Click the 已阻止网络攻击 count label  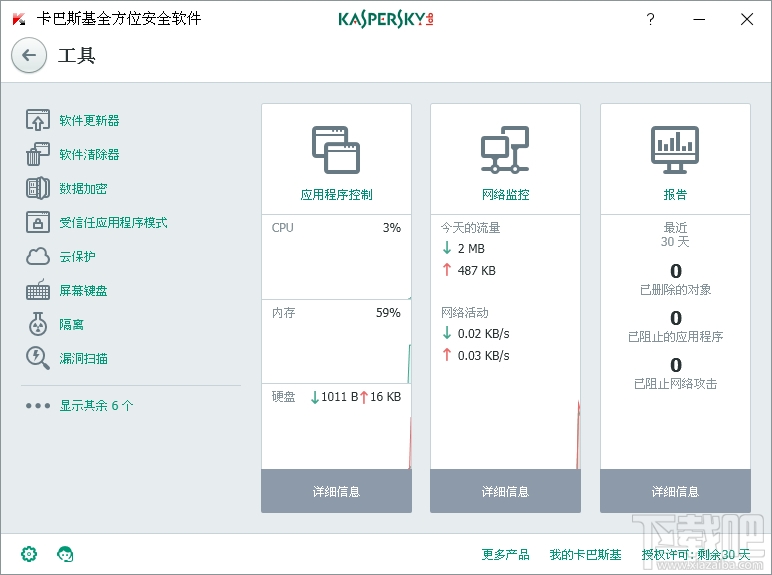675,383
